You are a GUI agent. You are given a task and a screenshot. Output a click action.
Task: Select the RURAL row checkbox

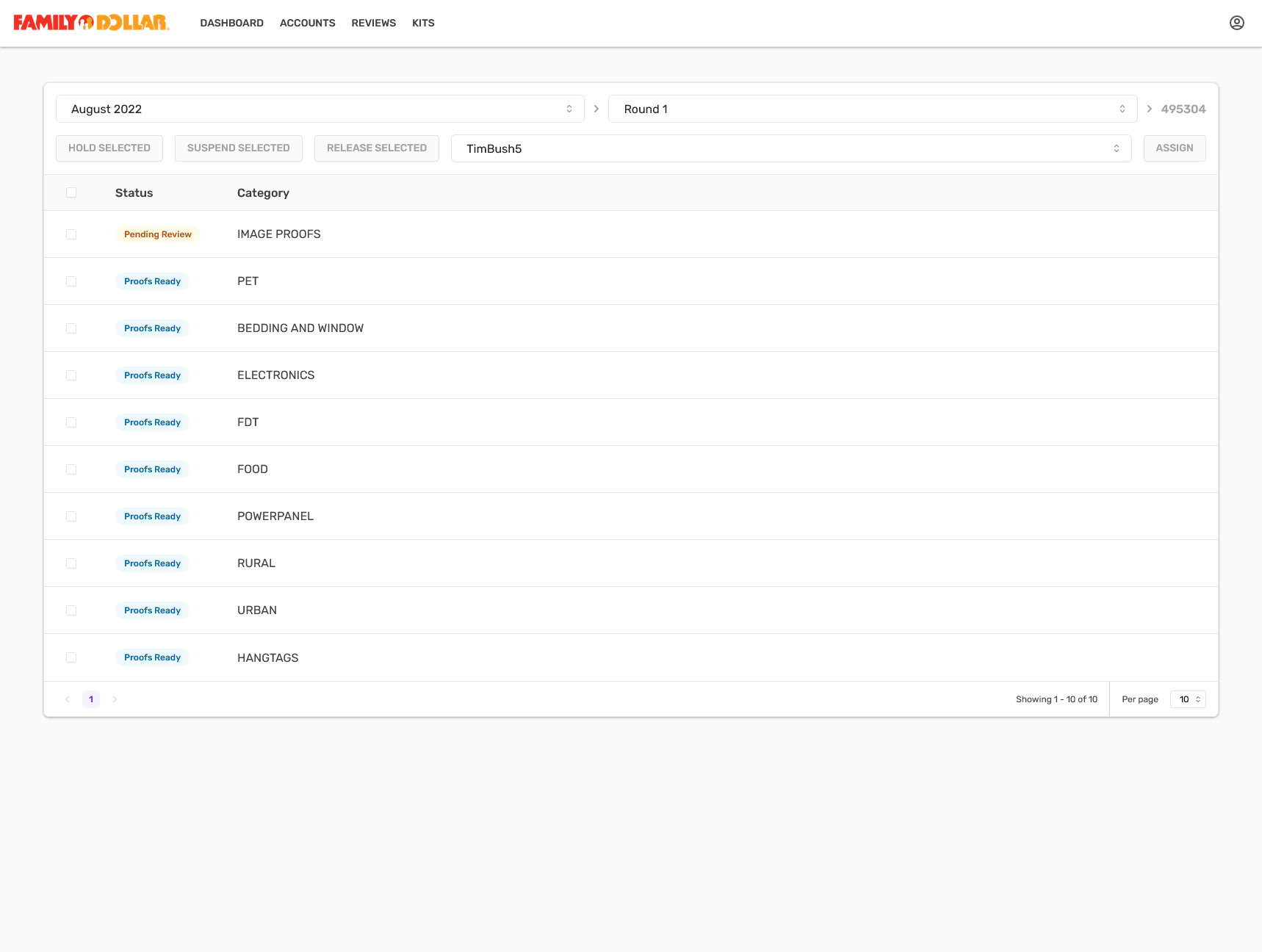click(71, 563)
